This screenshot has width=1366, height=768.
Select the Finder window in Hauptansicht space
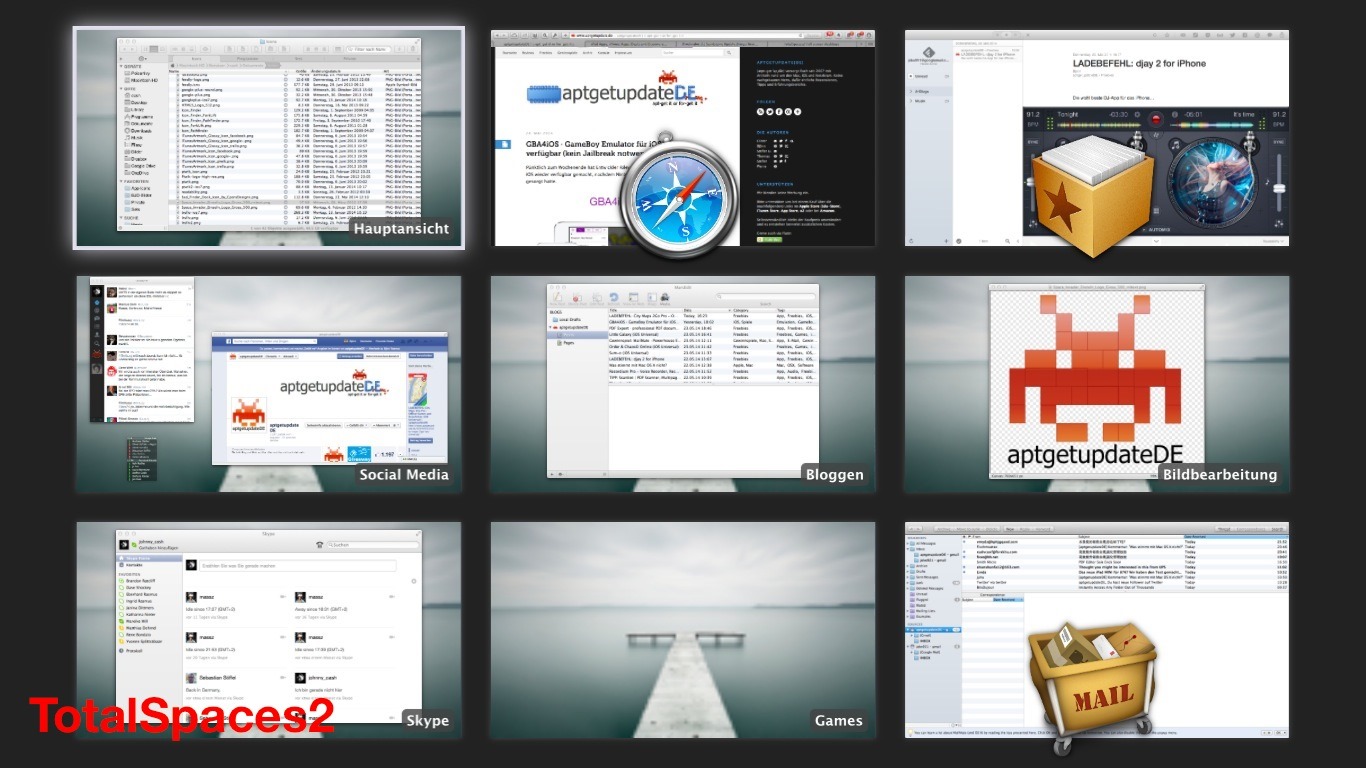[x=269, y=130]
